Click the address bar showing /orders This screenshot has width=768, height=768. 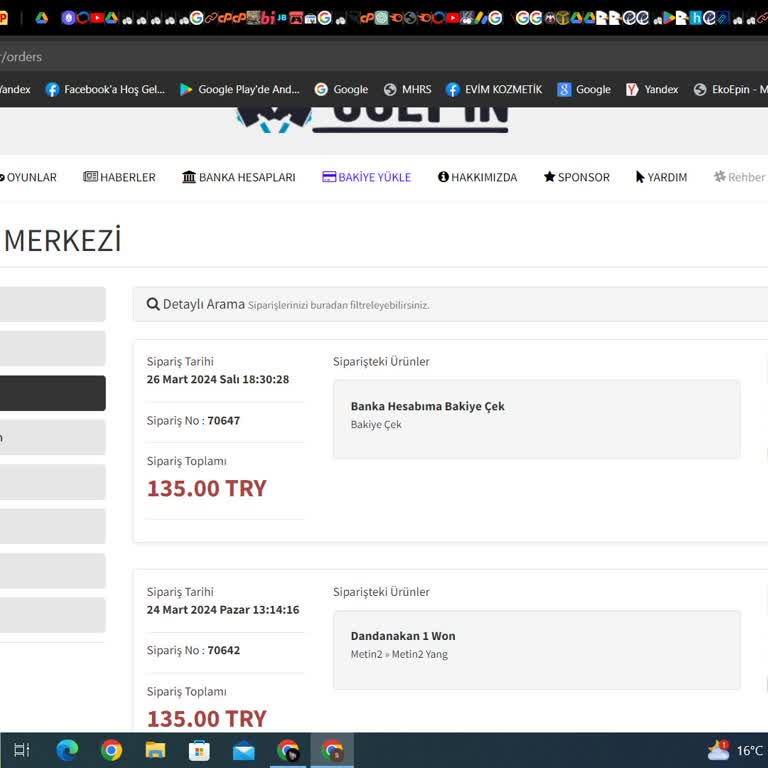coord(384,56)
